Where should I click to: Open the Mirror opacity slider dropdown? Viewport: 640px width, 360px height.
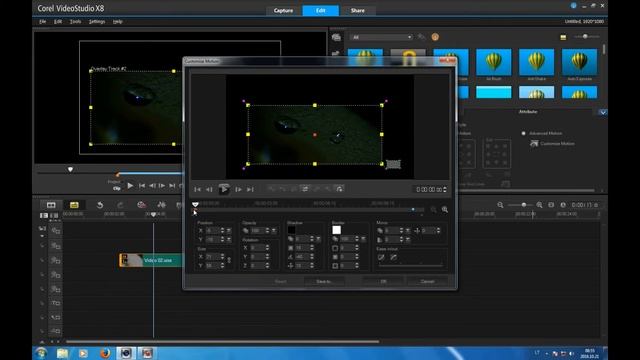tap(407, 231)
